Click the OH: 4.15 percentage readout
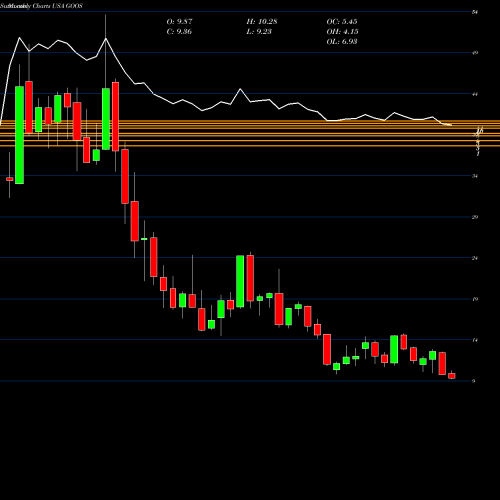This screenshot has width=500, height=500. pyautogui.click(x=342, y=32)
